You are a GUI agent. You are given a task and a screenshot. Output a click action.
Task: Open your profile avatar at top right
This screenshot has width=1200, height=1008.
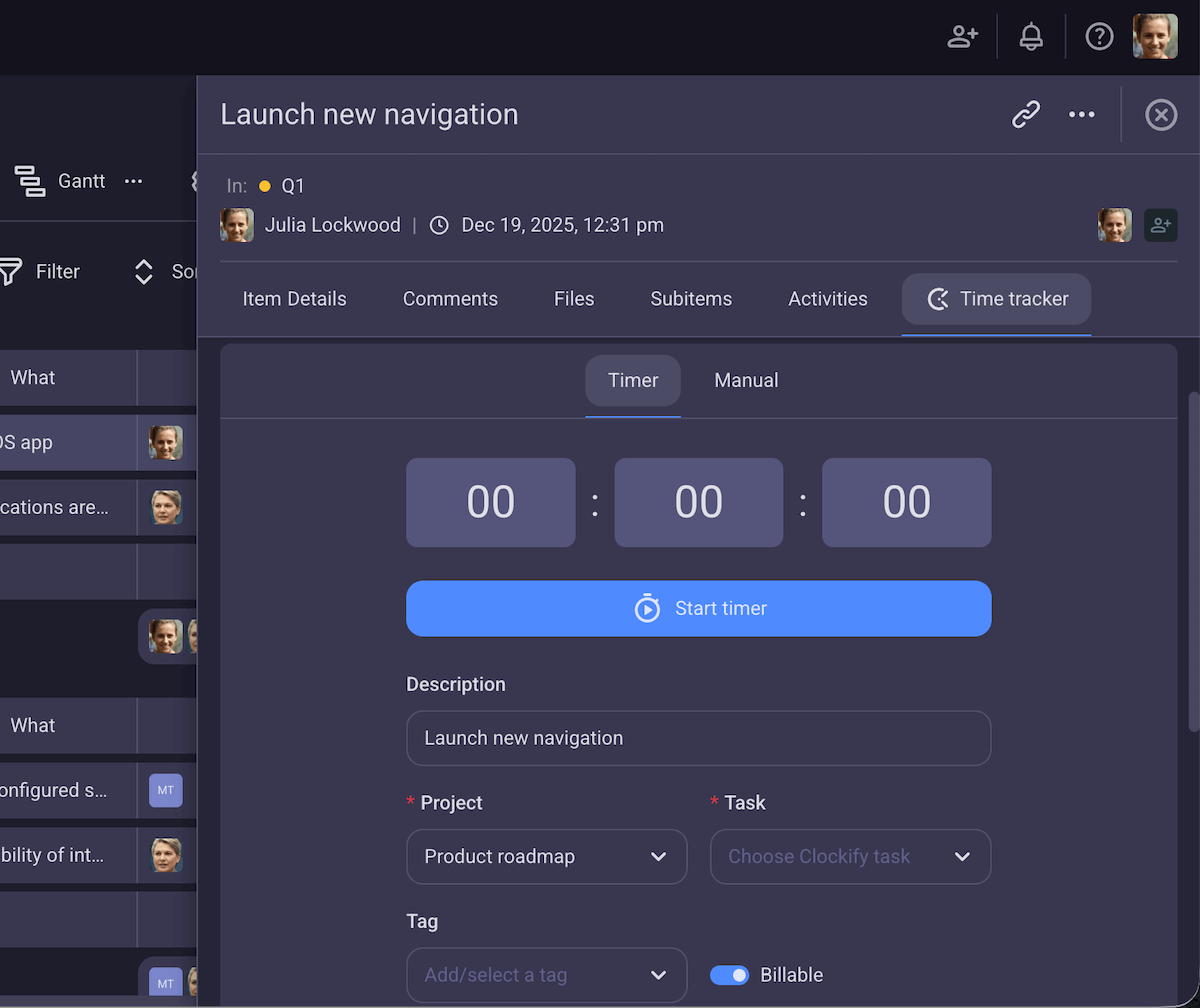pos(1155,36)
